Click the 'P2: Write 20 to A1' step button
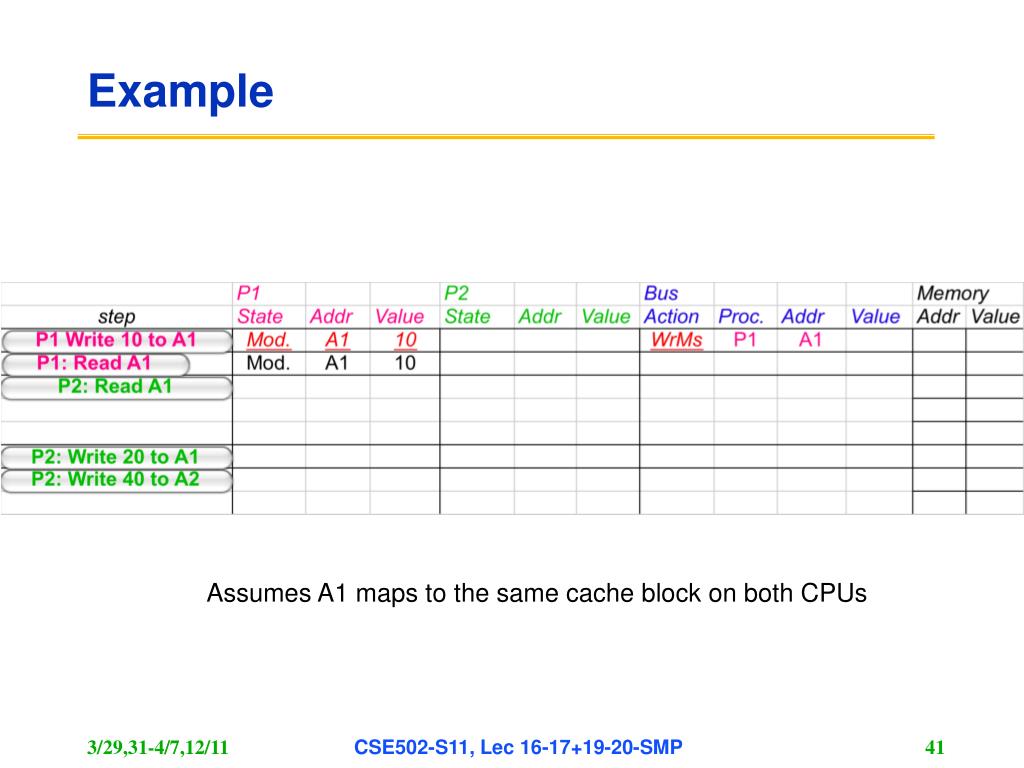This screenshot has height=768, width=1024. (x=117, y=457)
